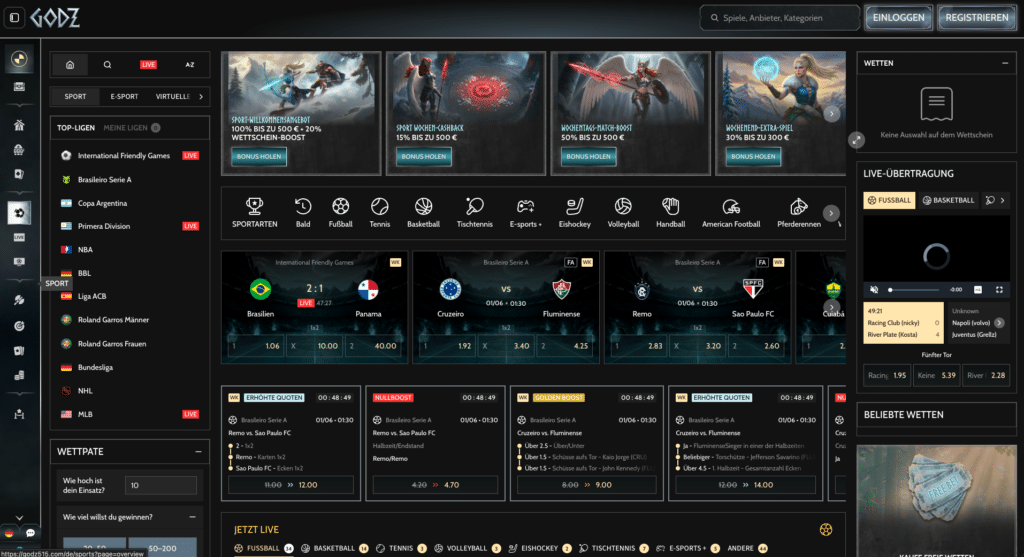Focus the search field 'Spiele, Anbieter, Kategorien'
1024x557 pixels.
780,18
